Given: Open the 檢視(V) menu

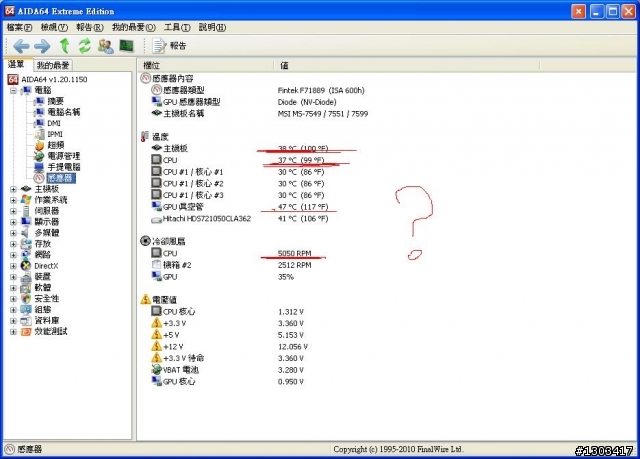Looking at the screenshot, I should [54, 27].
